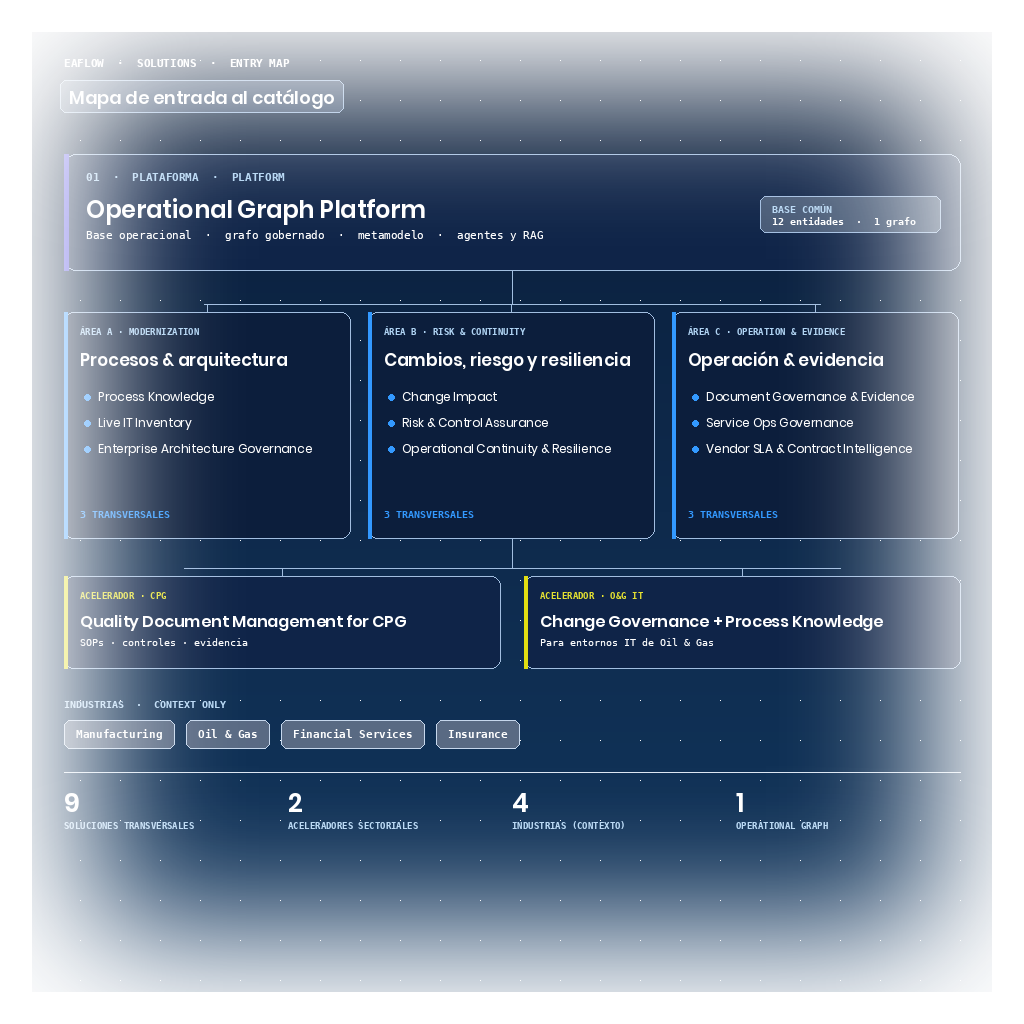Open 'Operación & evidencia' card heading

point(786,360)
